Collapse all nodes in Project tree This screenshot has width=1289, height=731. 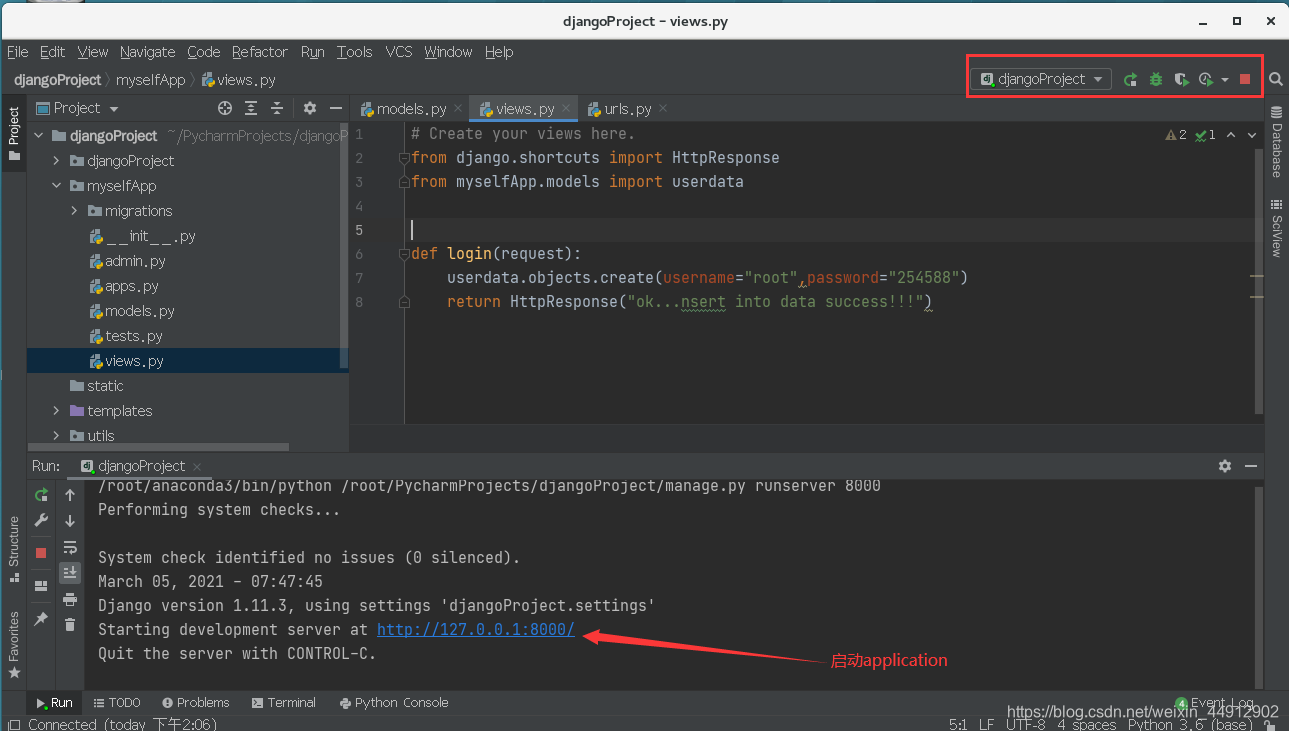(x=277, y=108)
